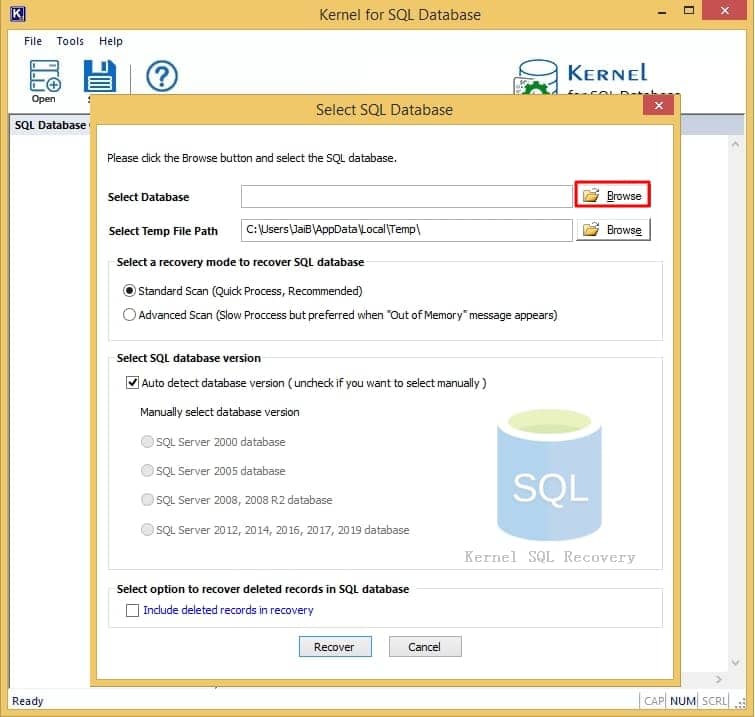Open the File menu
The width and height of the screenshot is (755, 717).
(x=33, y=41)
